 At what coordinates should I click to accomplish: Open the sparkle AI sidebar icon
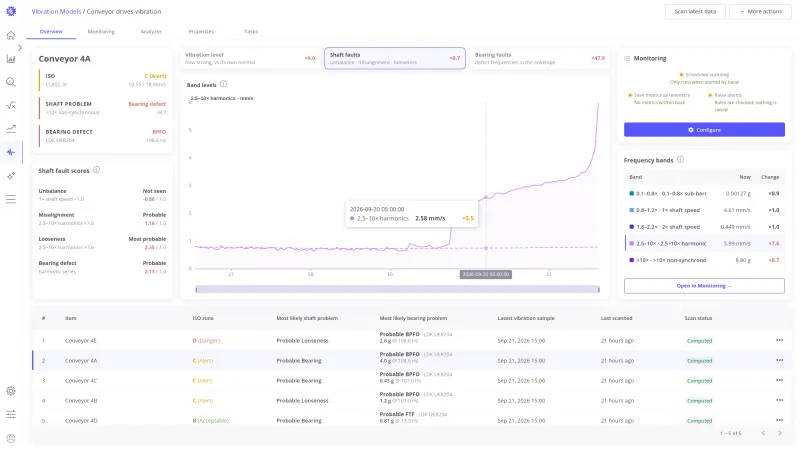coord(11,176)
